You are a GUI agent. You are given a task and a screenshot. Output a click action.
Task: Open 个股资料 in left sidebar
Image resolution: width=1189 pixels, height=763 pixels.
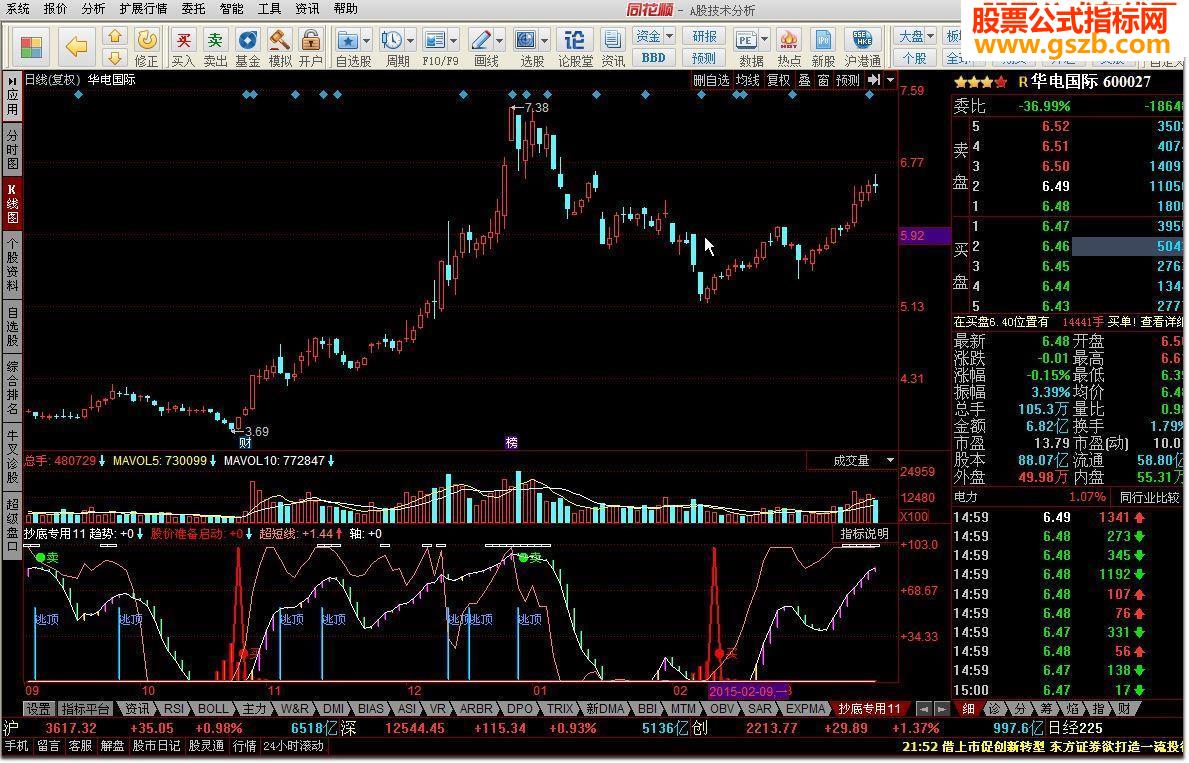coord(12,263)
